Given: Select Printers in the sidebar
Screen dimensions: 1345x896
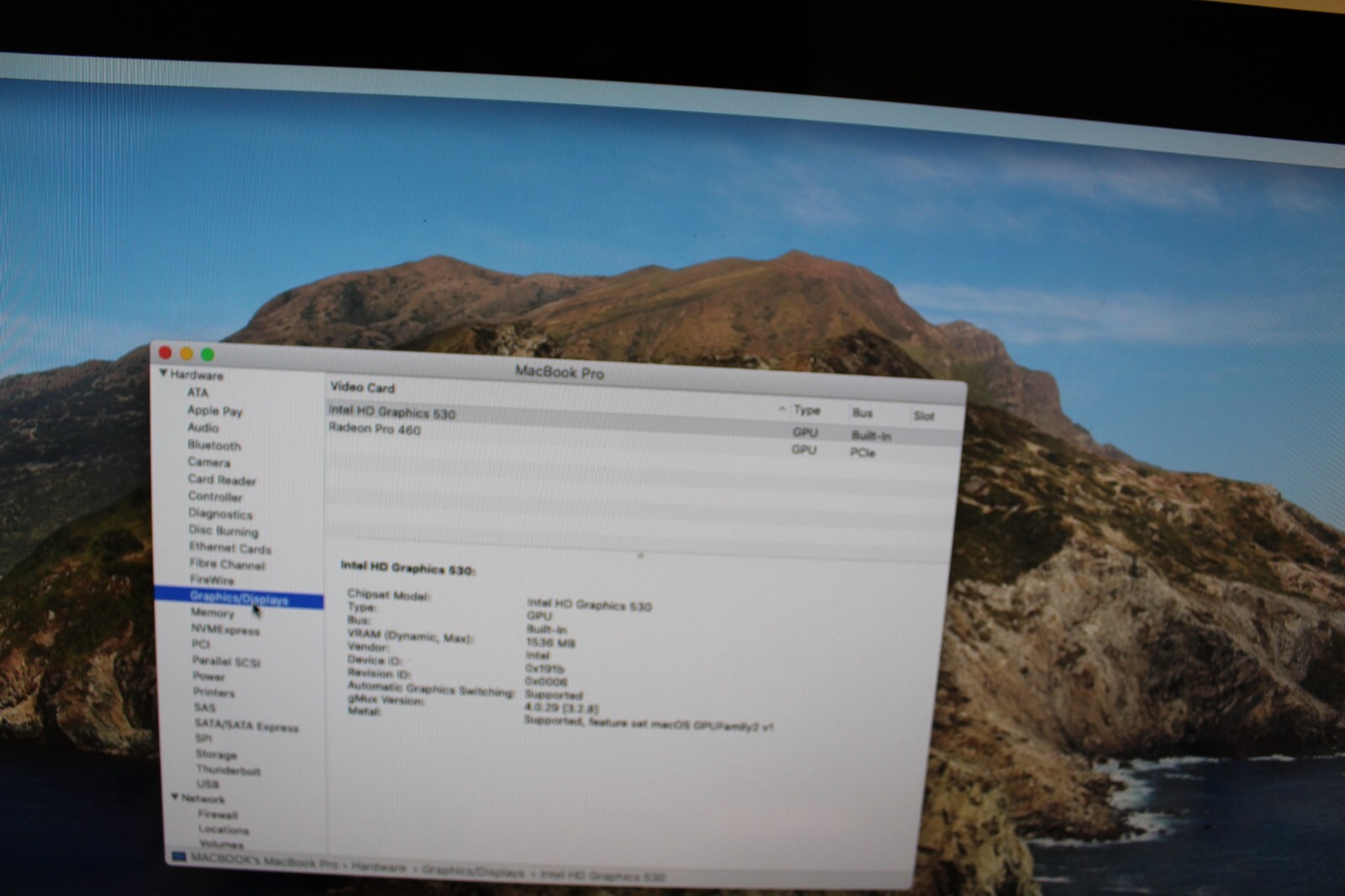Looking at the screenshot, I should 214,693.
